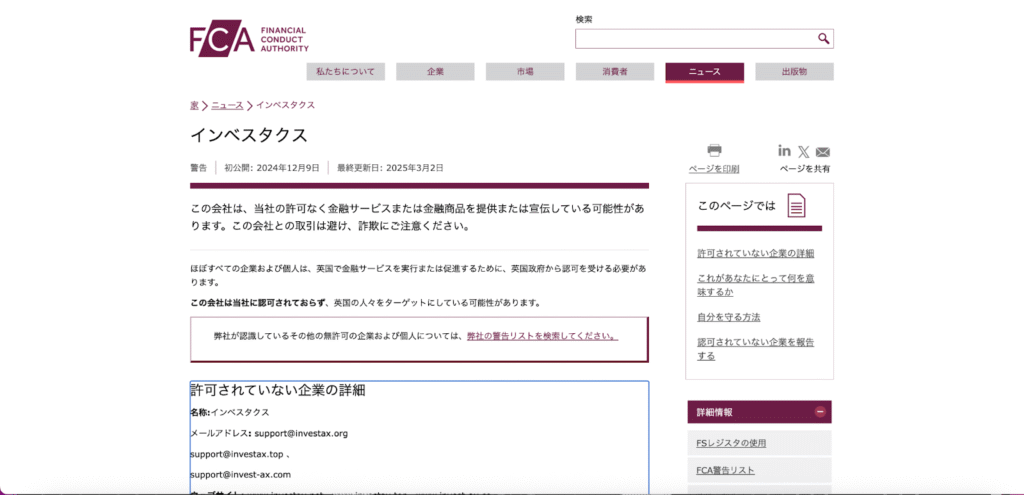Share the page on X
The height and width of the screenshot is (495, 1024).
point(803,152)
